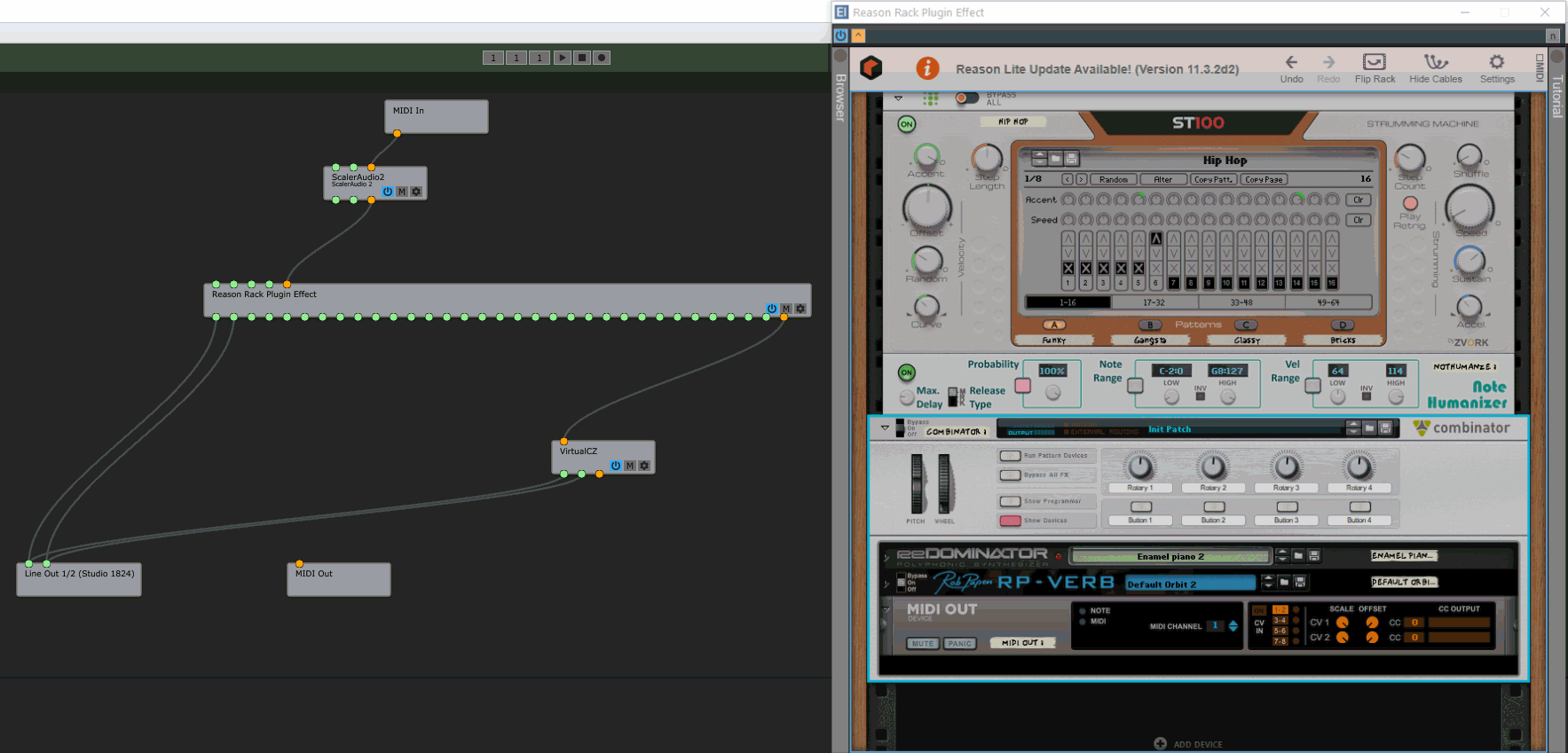Select step page 49-64
This screenshot has height=753, width=1568.
coord(1328,302)
